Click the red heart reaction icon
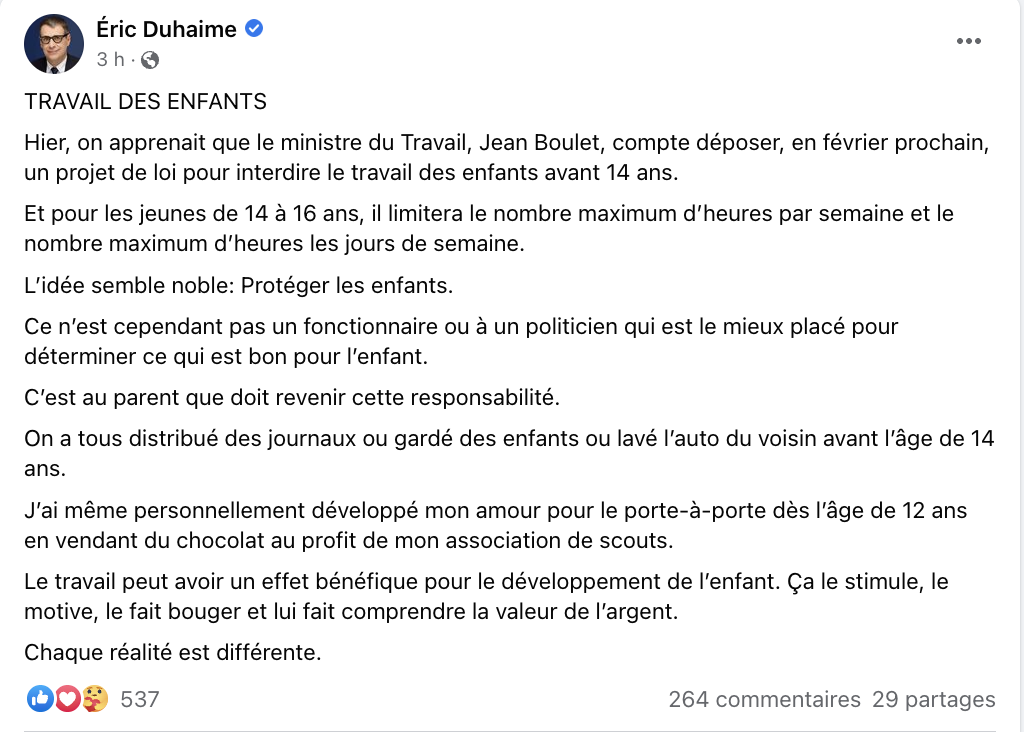This screenshot has height=732, width=1024. (67, 699)
